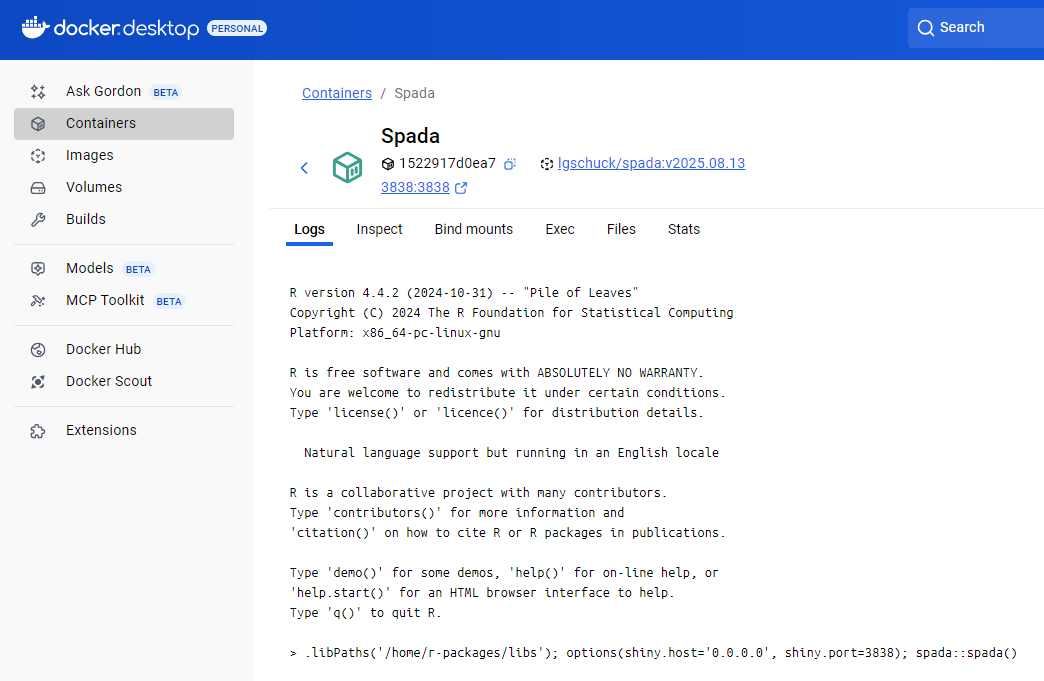Viewport: 1044px width, 681px height.
Task: Open the lgschuck/spada:v2025.08.13 image link
Action: [x=651, y=163]
